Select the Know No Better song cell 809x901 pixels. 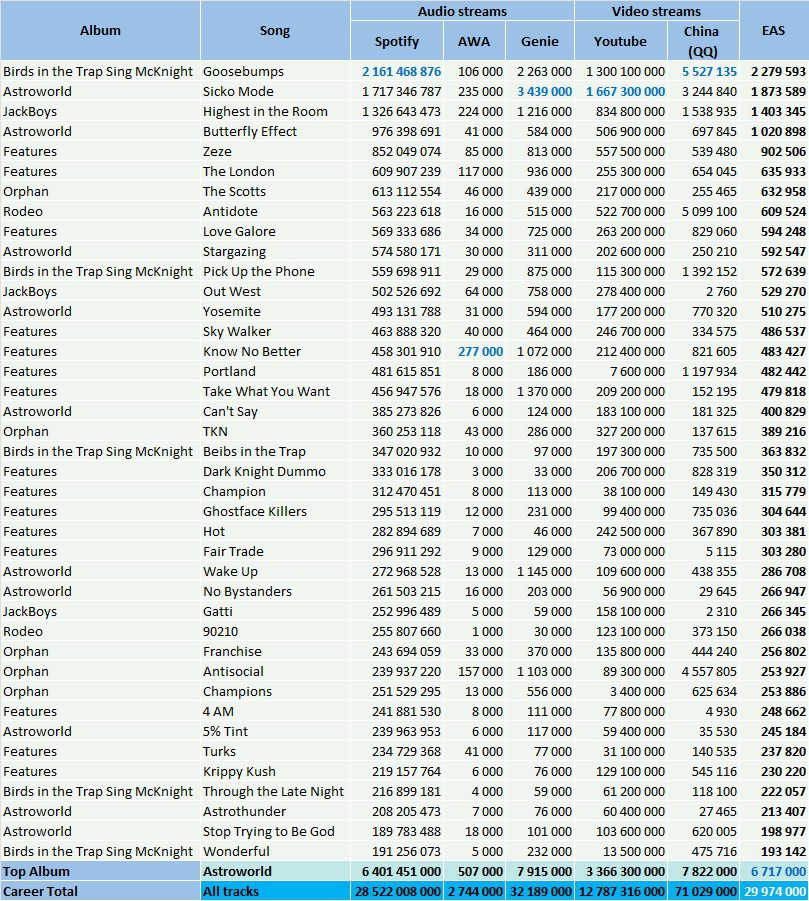(275, 352)
